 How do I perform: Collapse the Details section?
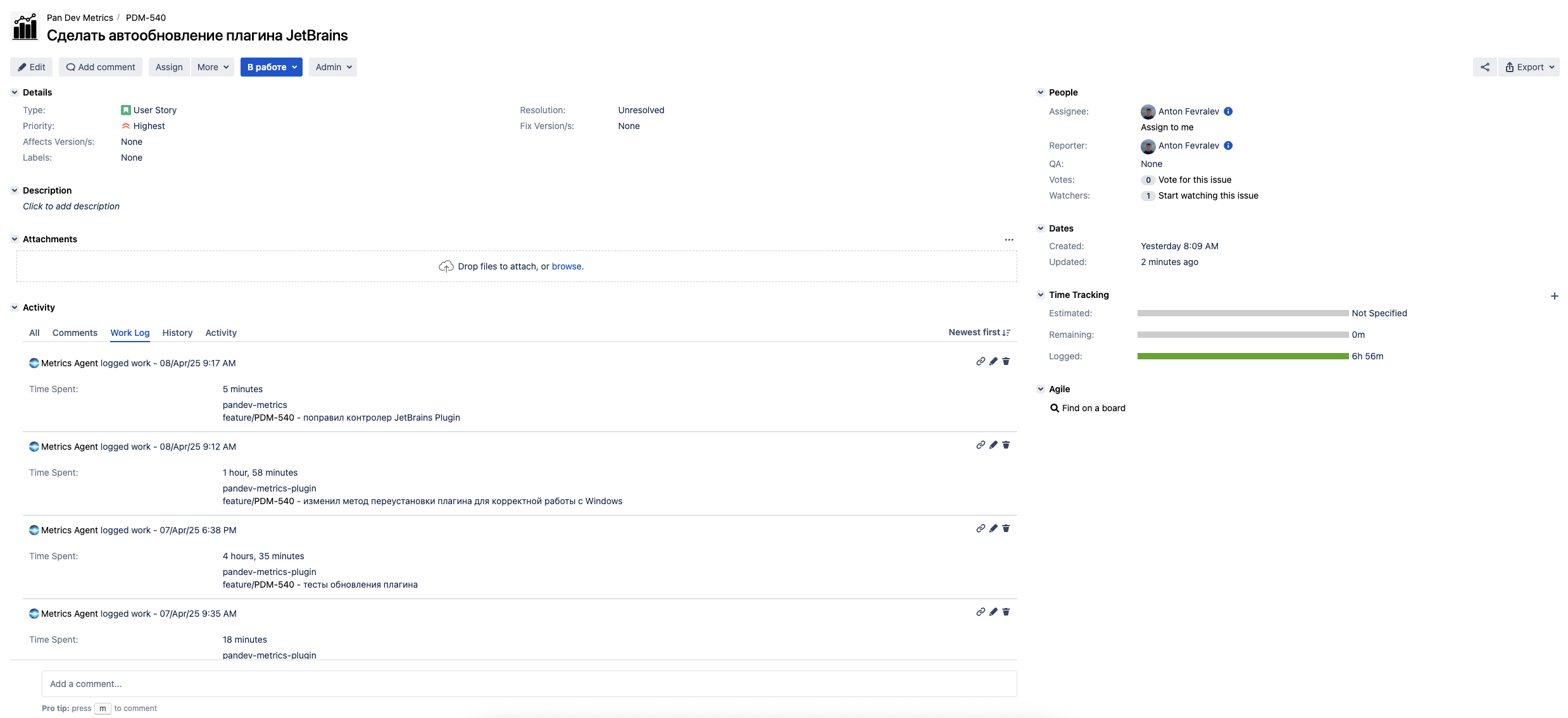tap(15, 92)
